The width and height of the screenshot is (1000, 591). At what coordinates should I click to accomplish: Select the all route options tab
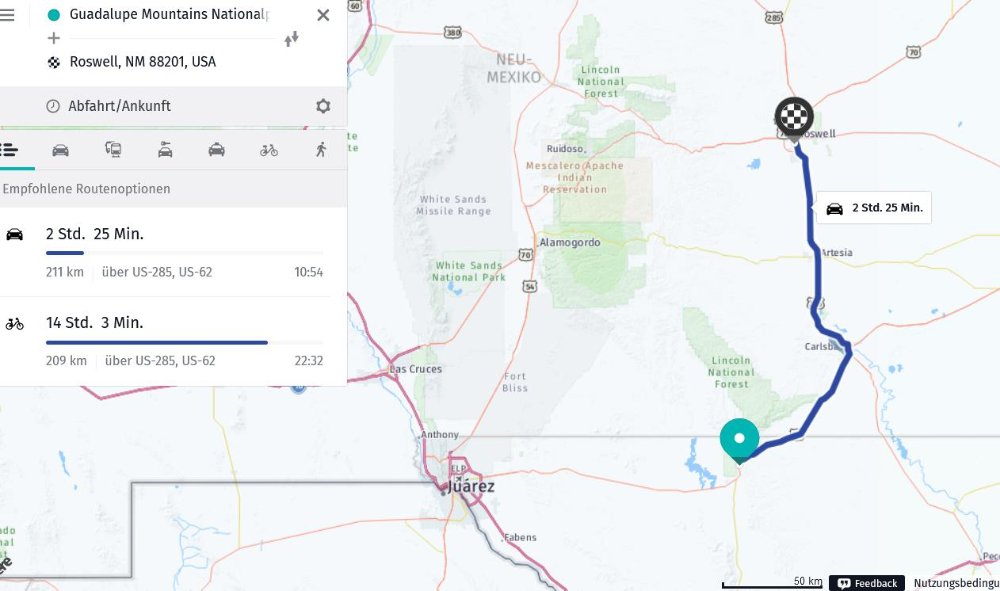[x=9, y=150]
